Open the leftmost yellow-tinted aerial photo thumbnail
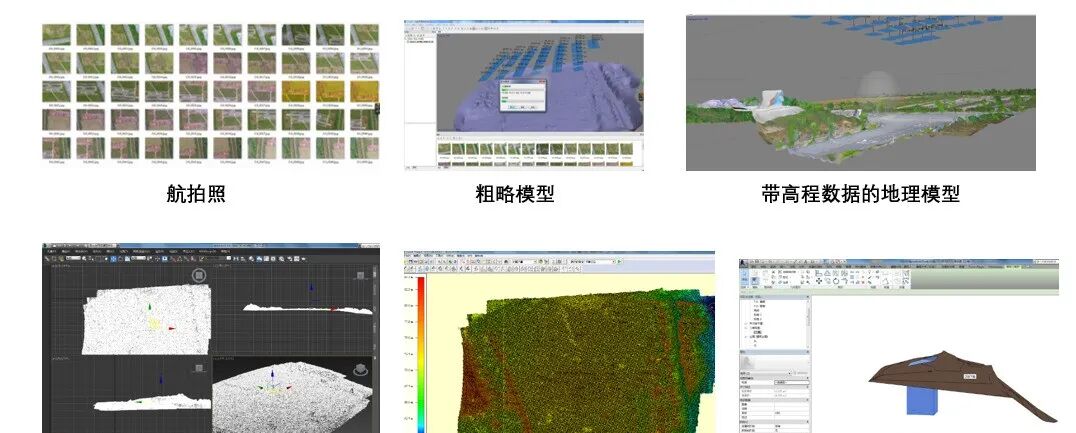 click(x=296, y=91)
